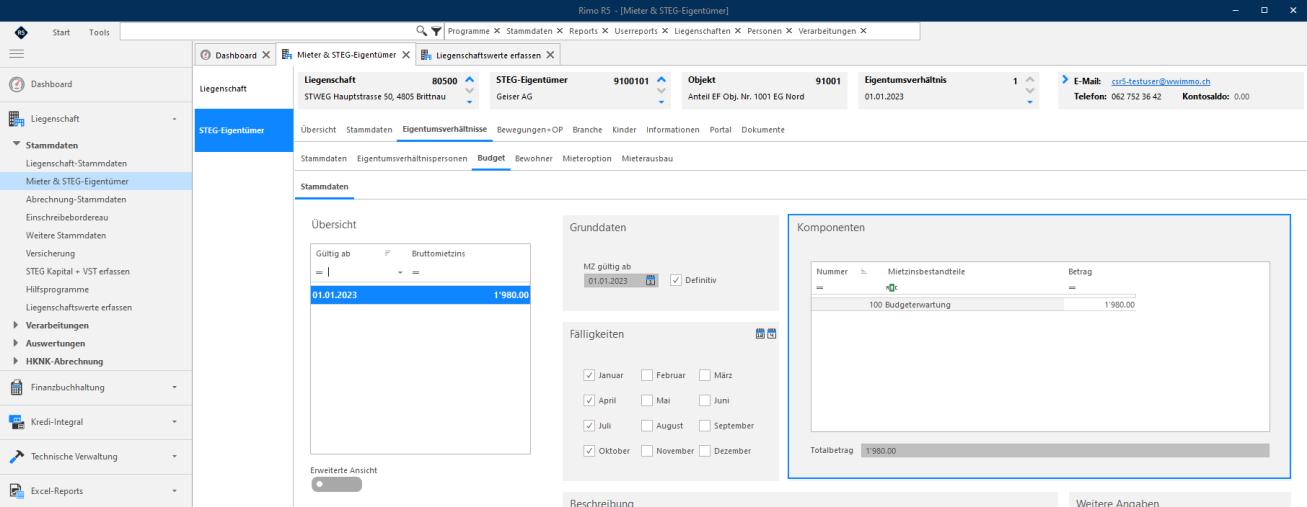Check the Mai checkbox

(x=647, y=400)
